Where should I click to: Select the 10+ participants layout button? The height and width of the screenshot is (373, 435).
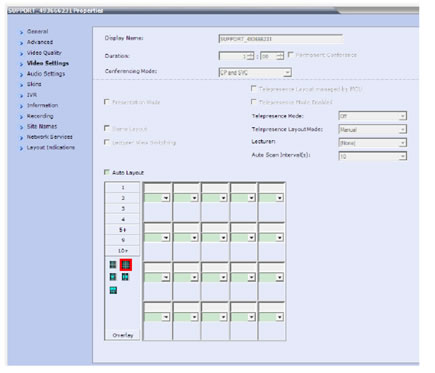point(123,250)
